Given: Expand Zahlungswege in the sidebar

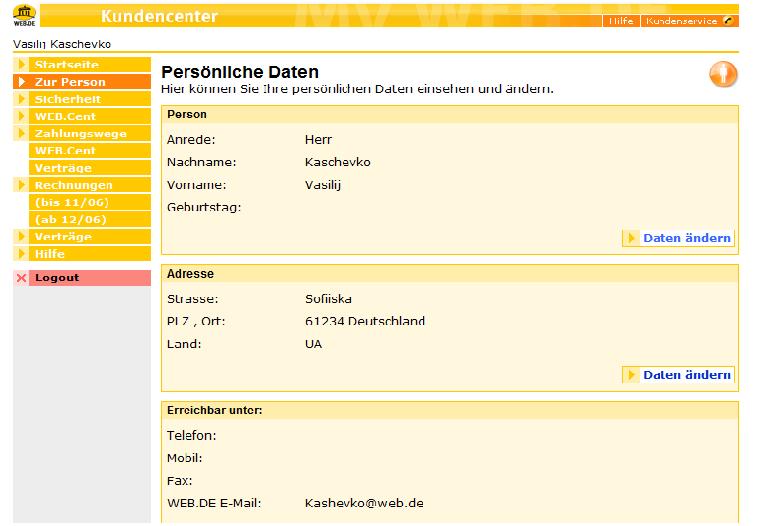Looking at the screenshot, I should click(x=80, y=133).
